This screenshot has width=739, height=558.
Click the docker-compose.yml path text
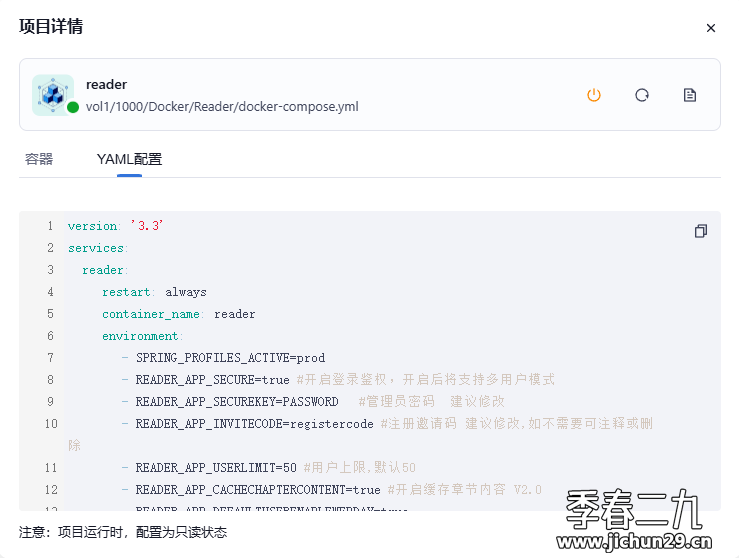point(222,107)
